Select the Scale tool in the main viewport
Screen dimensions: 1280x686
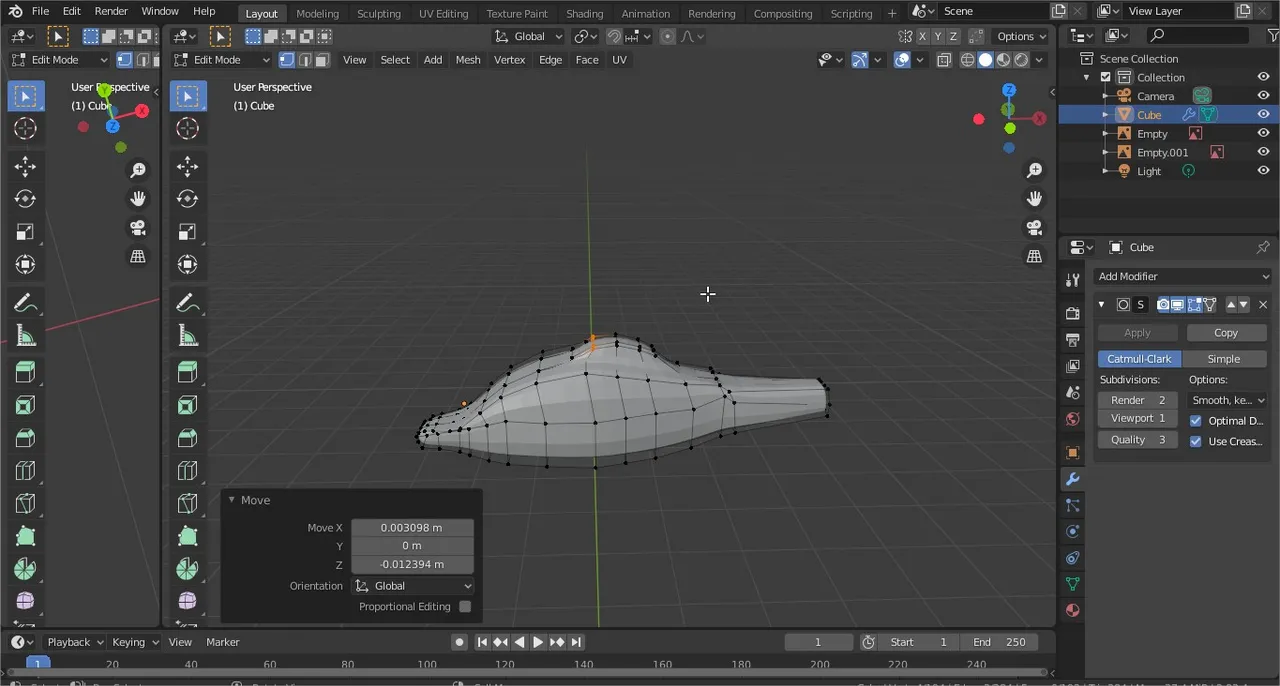pos(187,232)
